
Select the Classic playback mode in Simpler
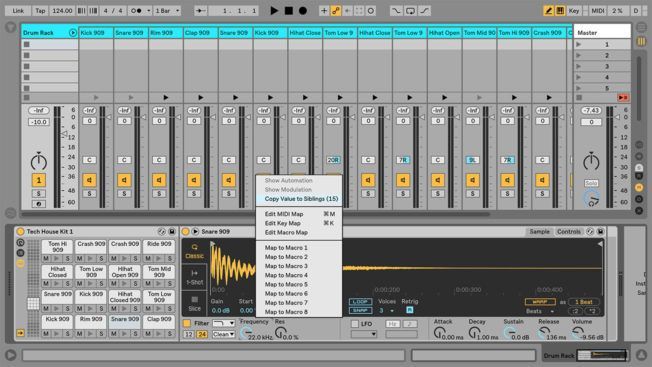[x=195, y=251]
